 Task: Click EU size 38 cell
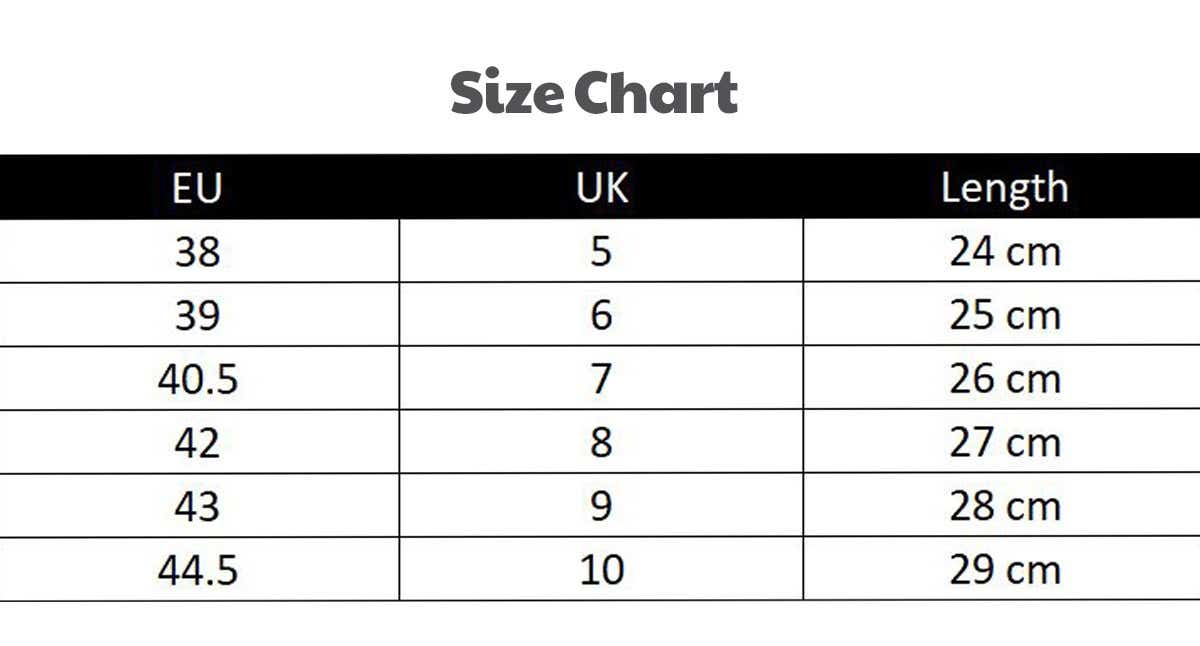[197, 251]
